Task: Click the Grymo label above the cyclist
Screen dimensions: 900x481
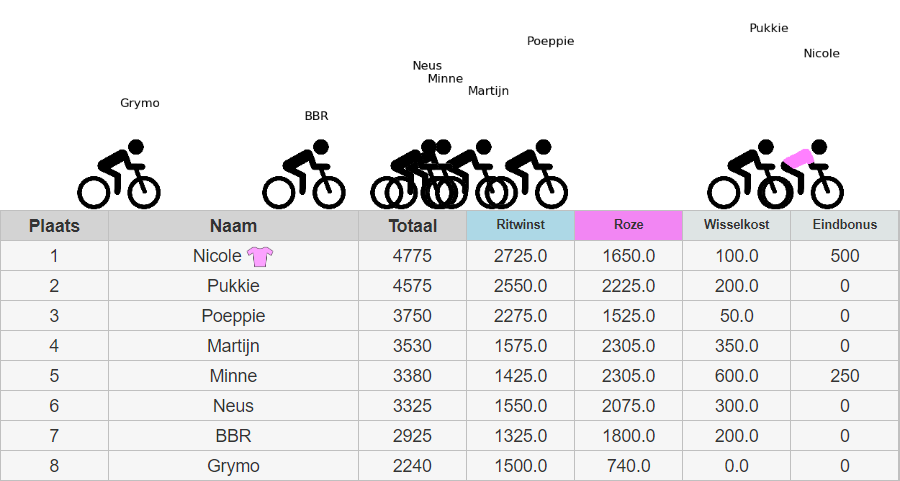Action: pos(140,103)
